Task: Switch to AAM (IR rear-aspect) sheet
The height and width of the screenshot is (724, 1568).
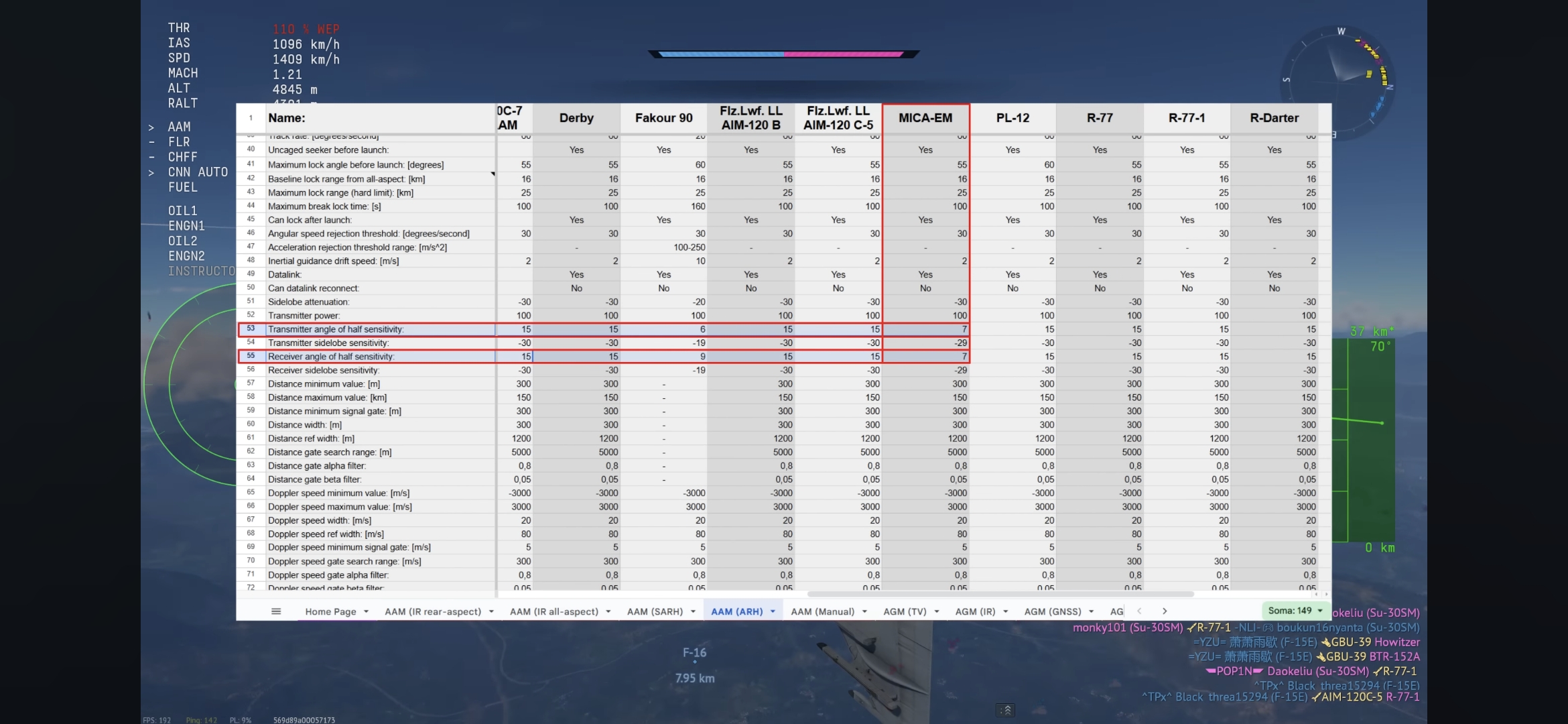Action: [x=432, y=611]
